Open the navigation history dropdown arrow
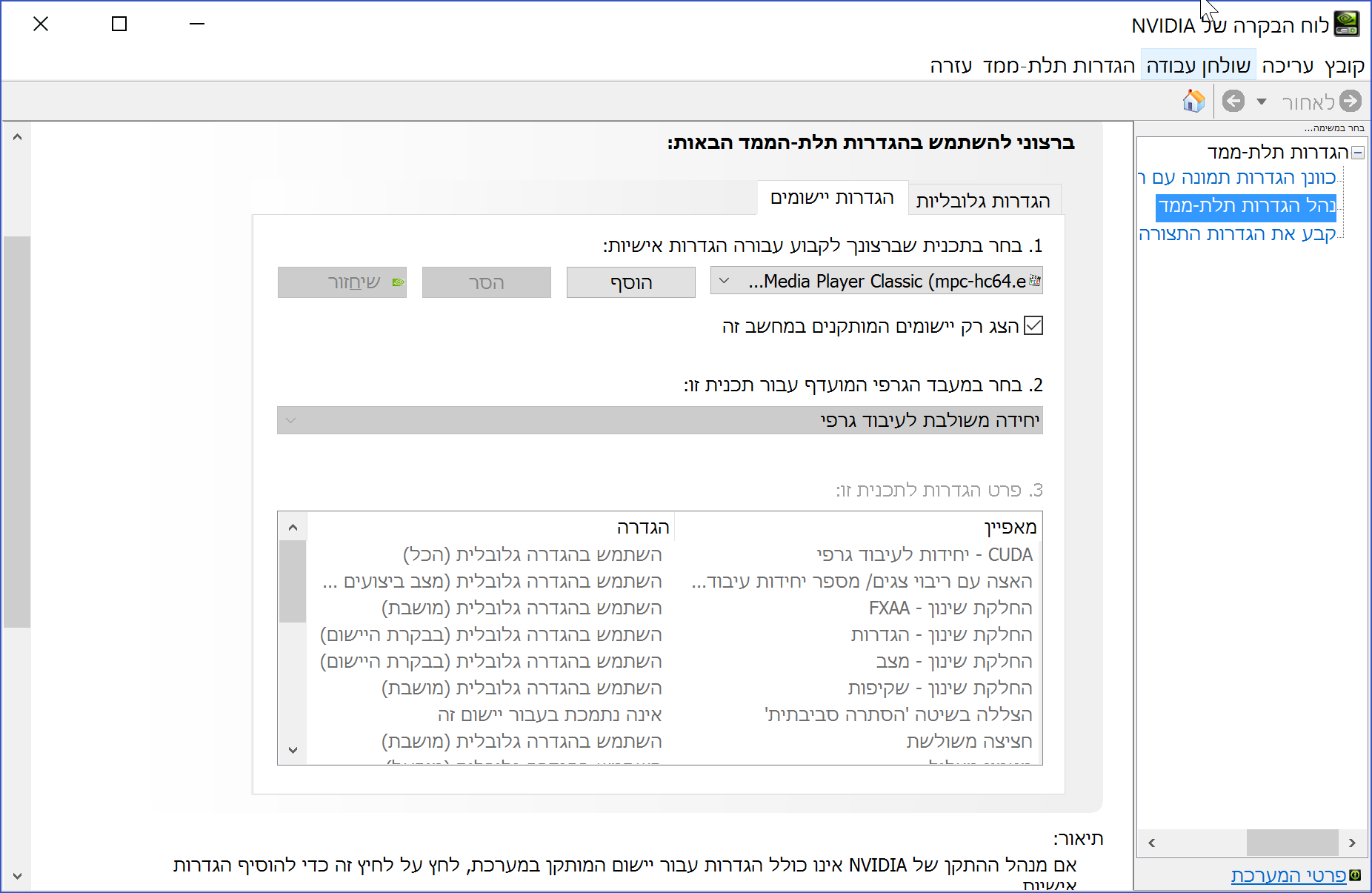The width and height of the screenshot is (1372, 893). tap(1262, 102)
